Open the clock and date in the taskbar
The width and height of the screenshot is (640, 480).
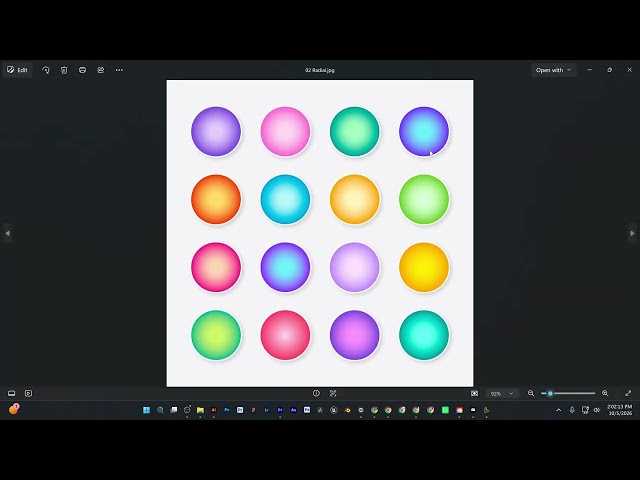coord(620,410)
